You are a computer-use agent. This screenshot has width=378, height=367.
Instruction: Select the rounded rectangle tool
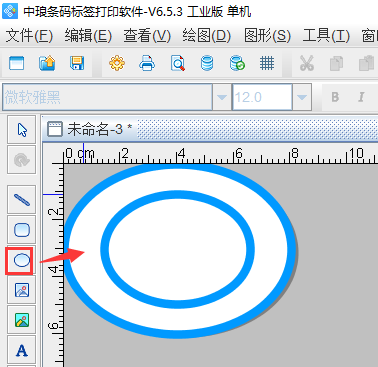(x=22, y=230)
